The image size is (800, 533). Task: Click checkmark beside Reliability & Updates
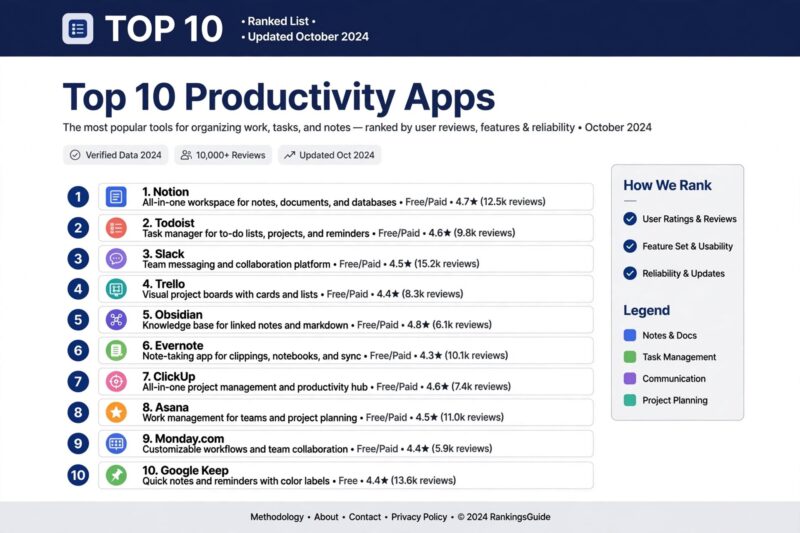click(630, 273)
